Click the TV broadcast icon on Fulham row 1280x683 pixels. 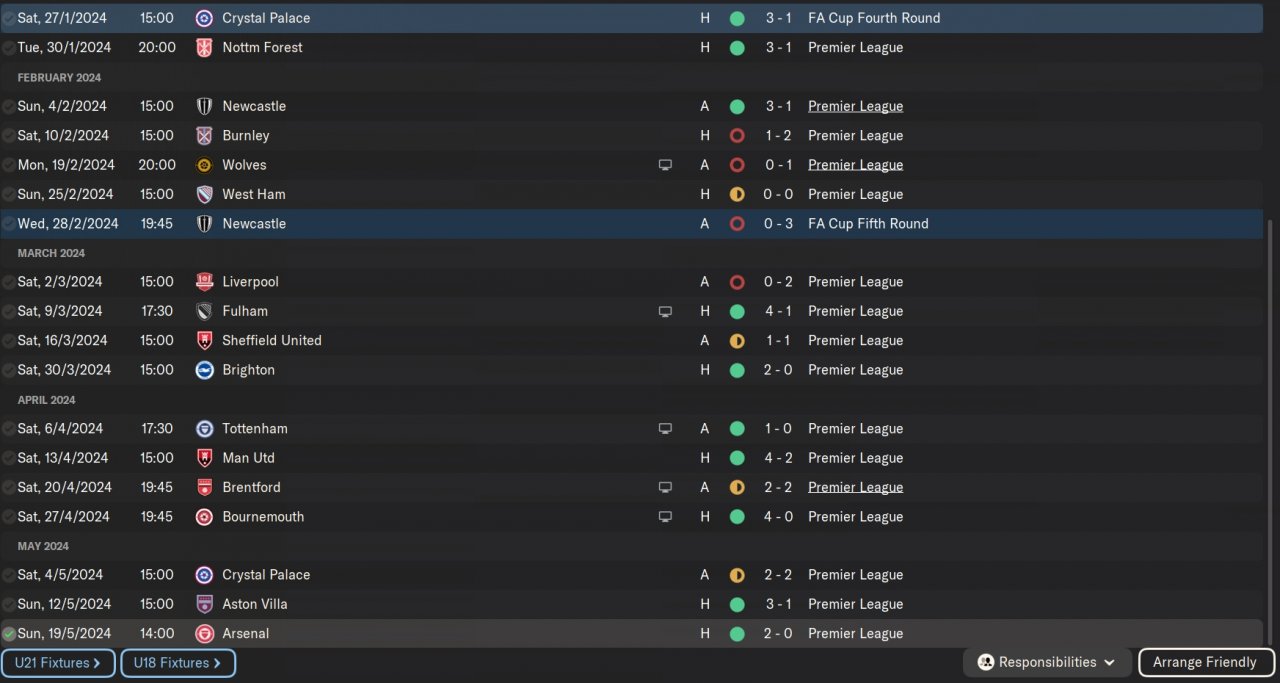click(665, 311)
